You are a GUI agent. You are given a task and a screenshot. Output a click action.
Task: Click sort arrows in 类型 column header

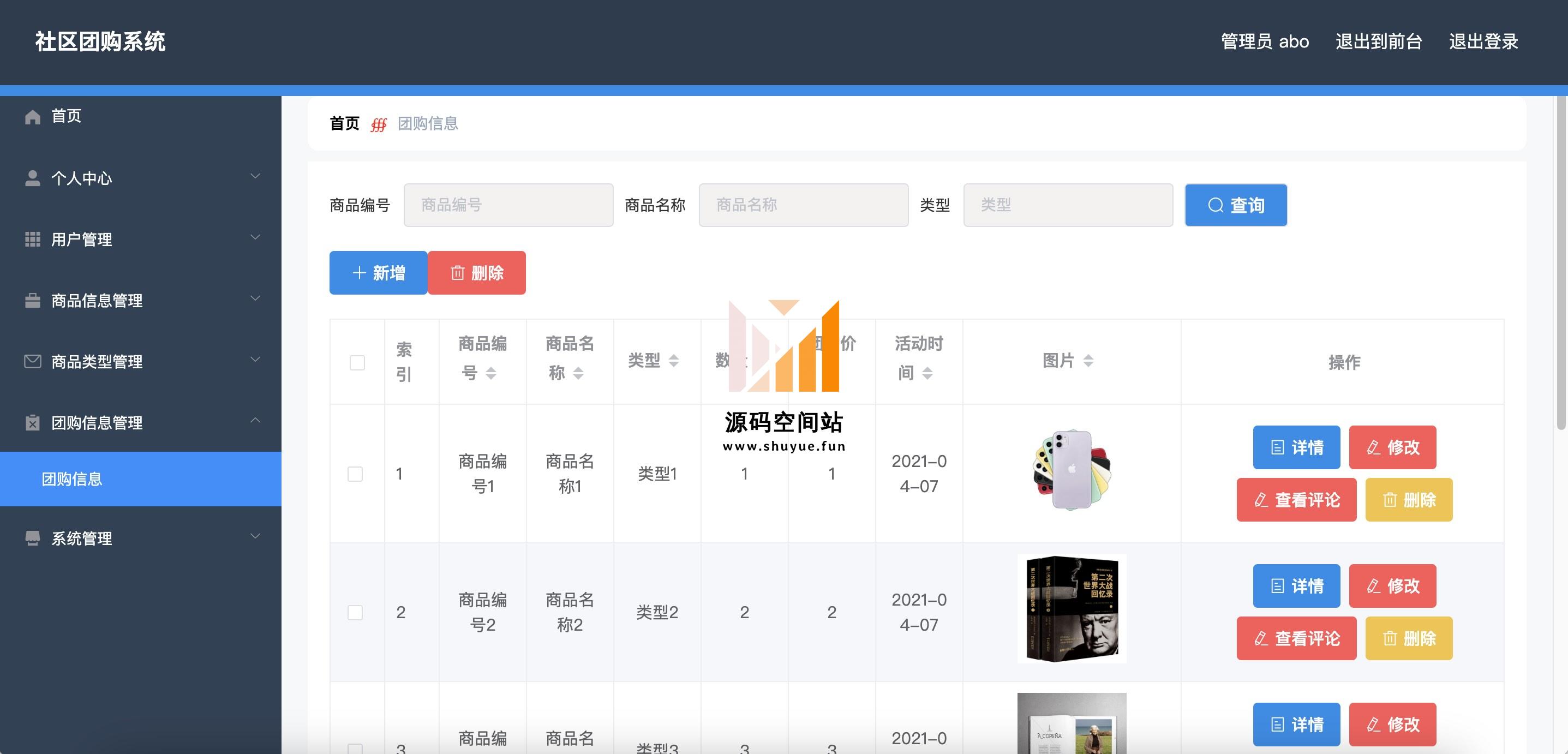(674, 361)
